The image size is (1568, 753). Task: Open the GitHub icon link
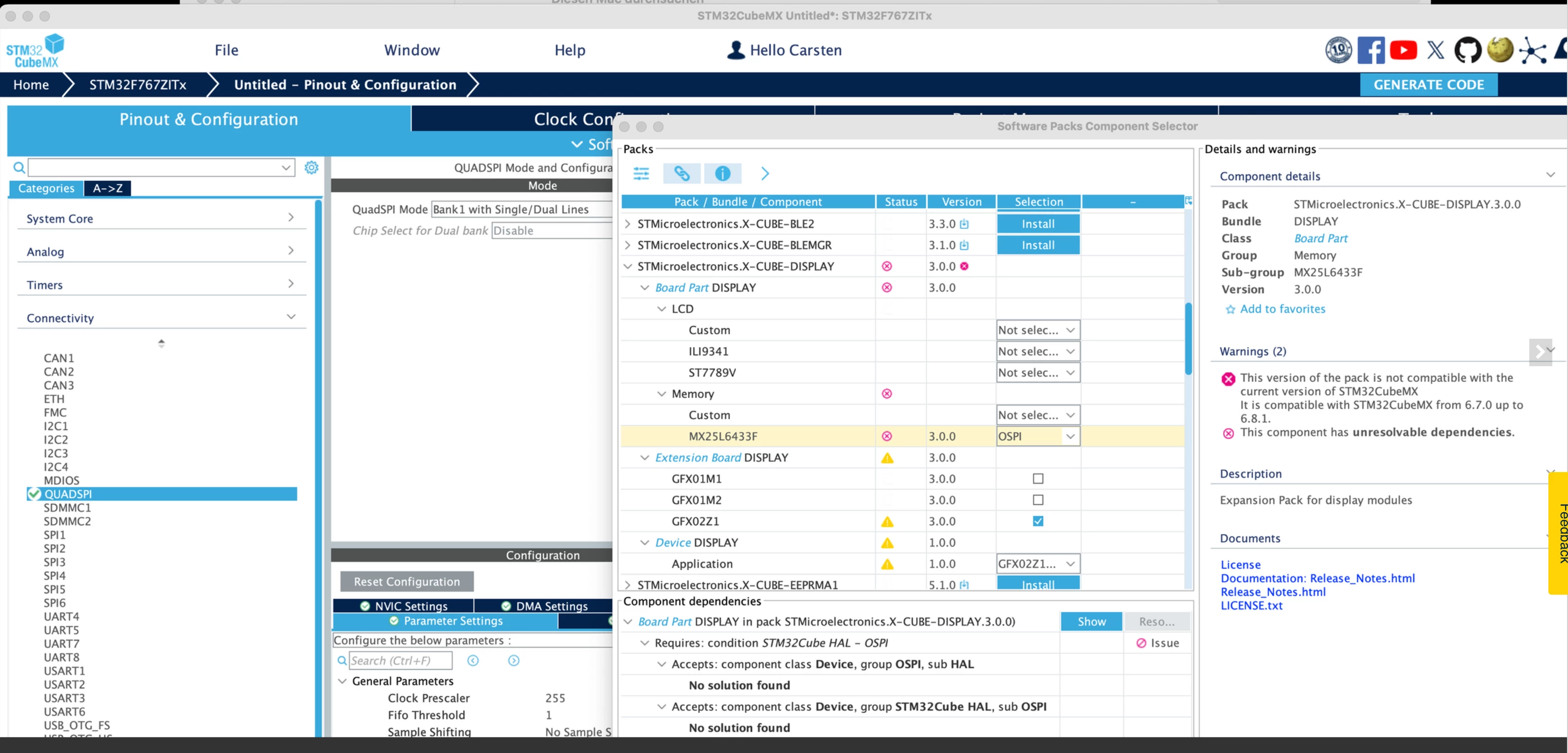click(x=1467, y=50)
